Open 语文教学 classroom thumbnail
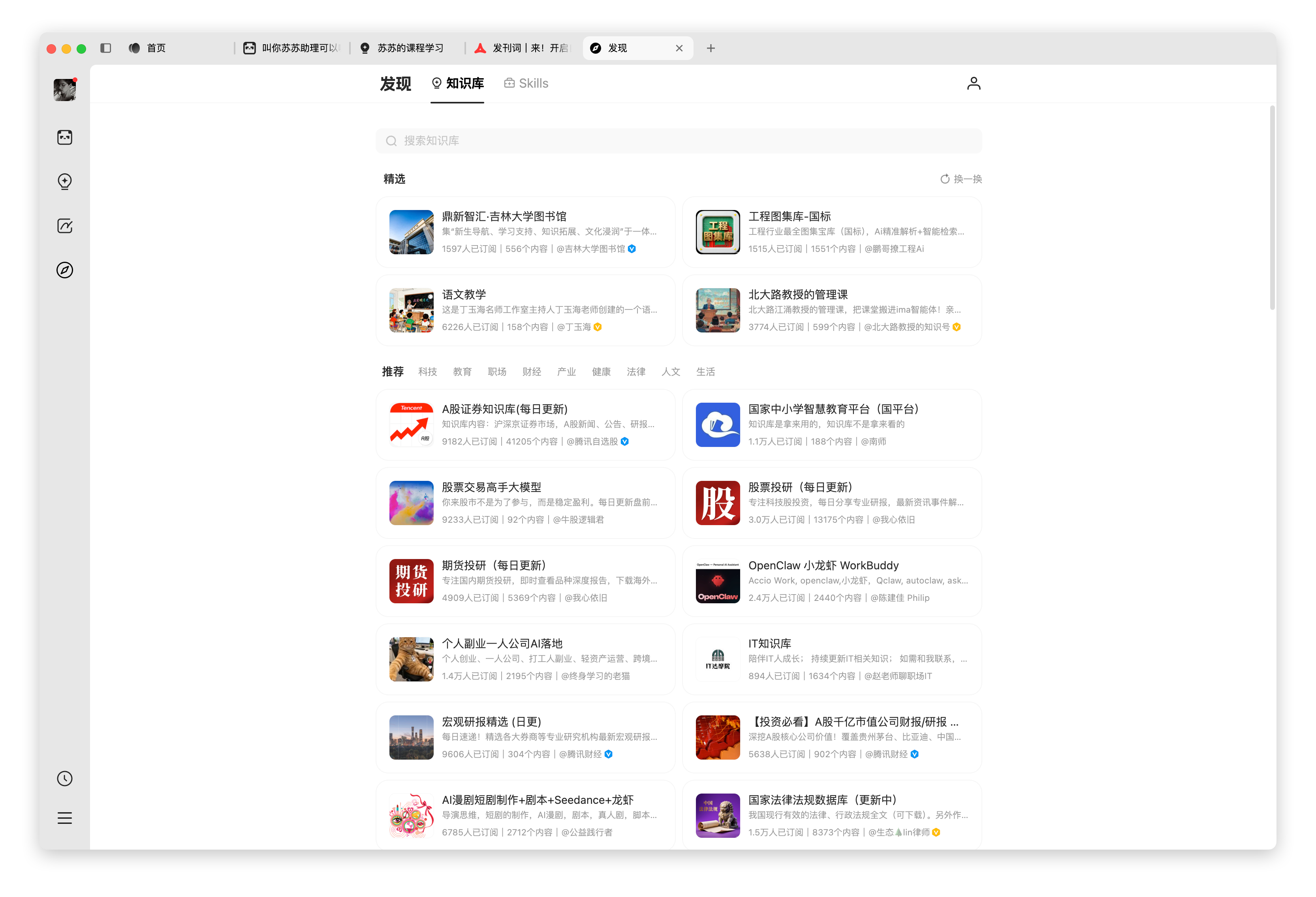1316x897 pixels. pyautogui.click(x=411, y=310)
